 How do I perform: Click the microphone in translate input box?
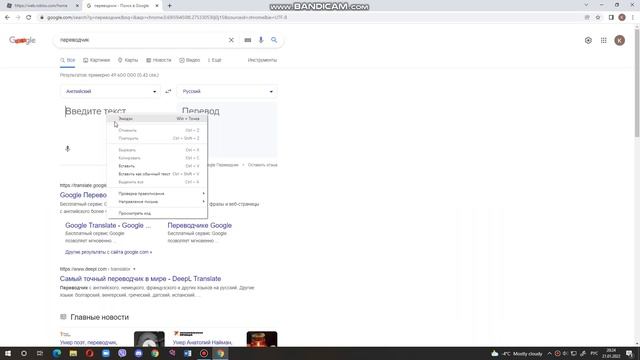(68, 149)
